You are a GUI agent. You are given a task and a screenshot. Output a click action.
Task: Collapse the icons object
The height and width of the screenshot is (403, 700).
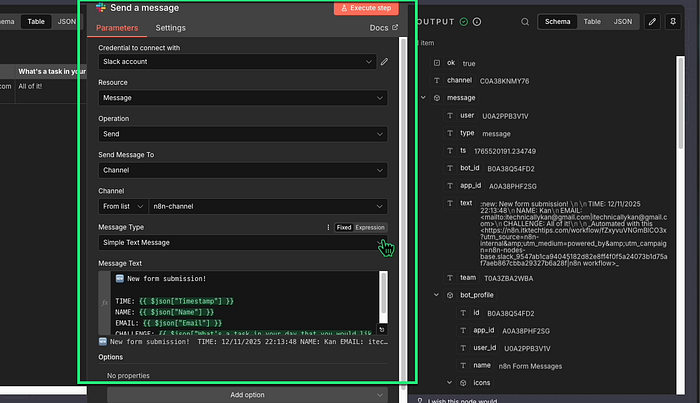pyautogui.click(x=450, y=382)
